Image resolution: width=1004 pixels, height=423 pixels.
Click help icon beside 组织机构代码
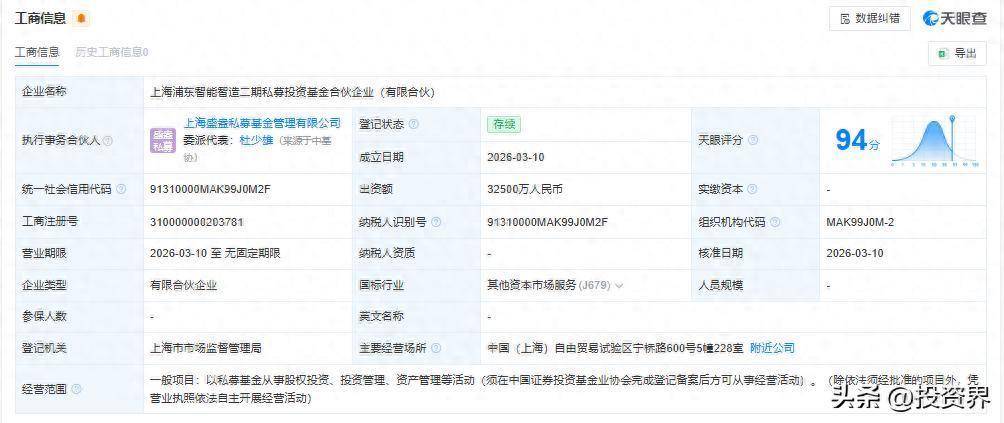(x=775, y=222)
